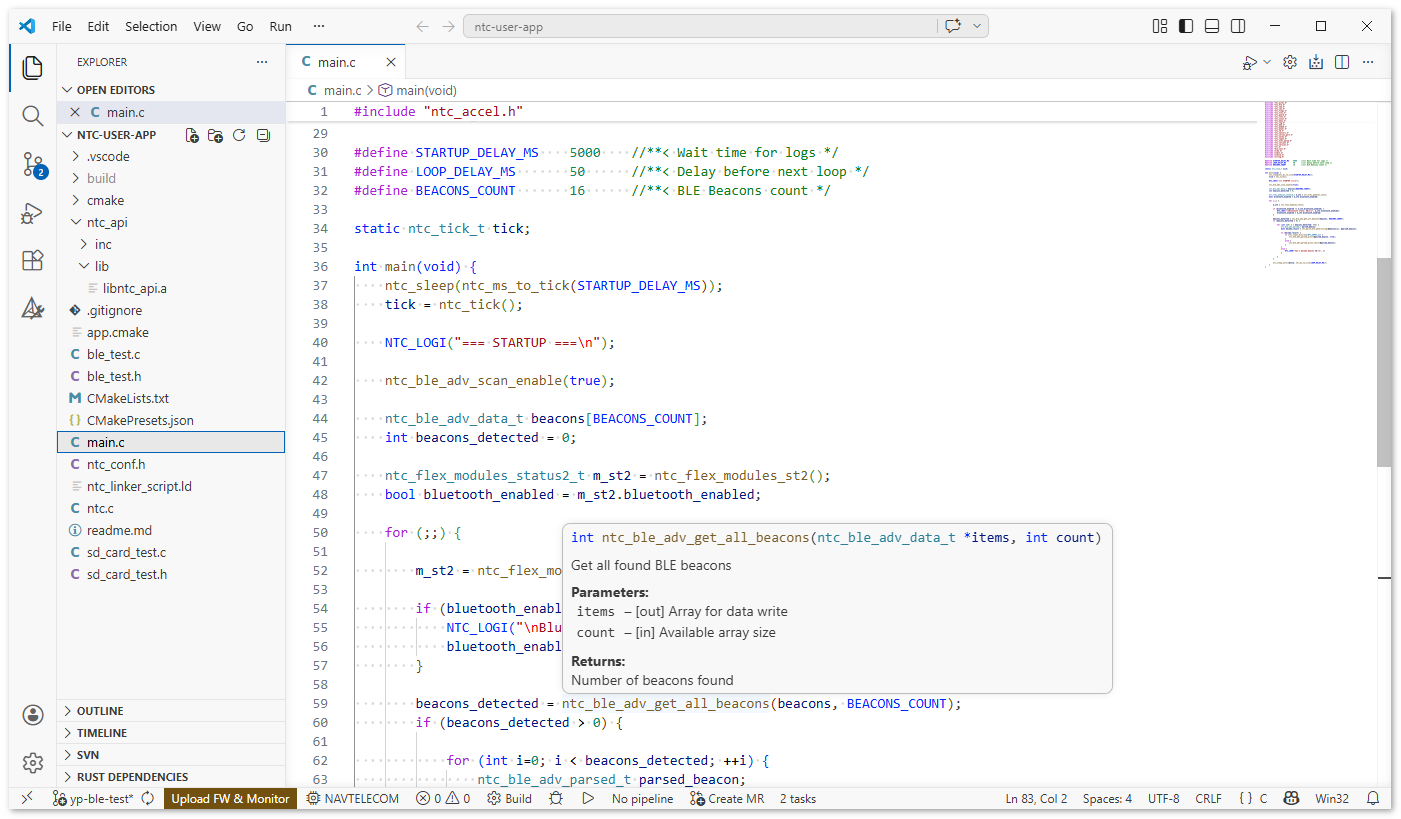This screenshot has width=1401, height=819.
Task: Start the Build task in the status bar
Action: point(509,798)
